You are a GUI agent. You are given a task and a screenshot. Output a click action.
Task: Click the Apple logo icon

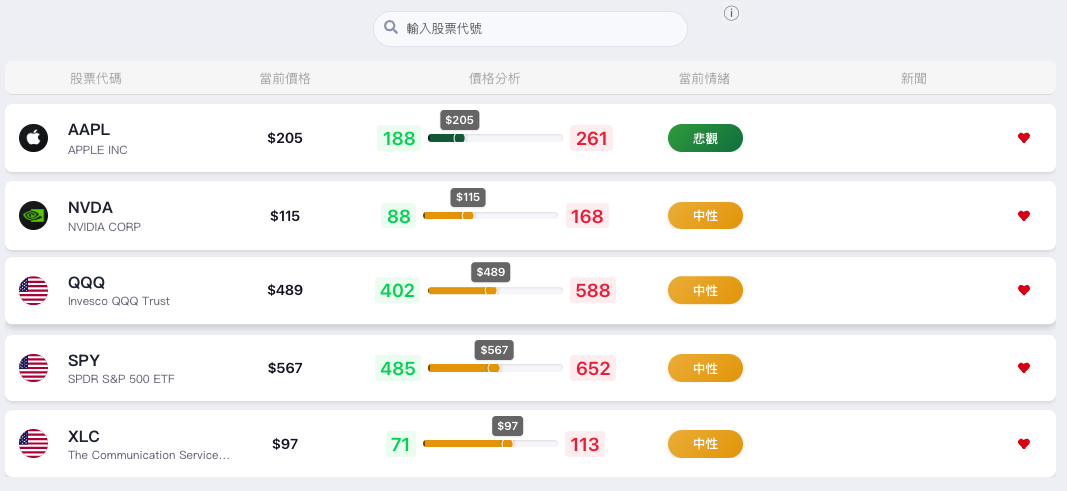point(33,138)
